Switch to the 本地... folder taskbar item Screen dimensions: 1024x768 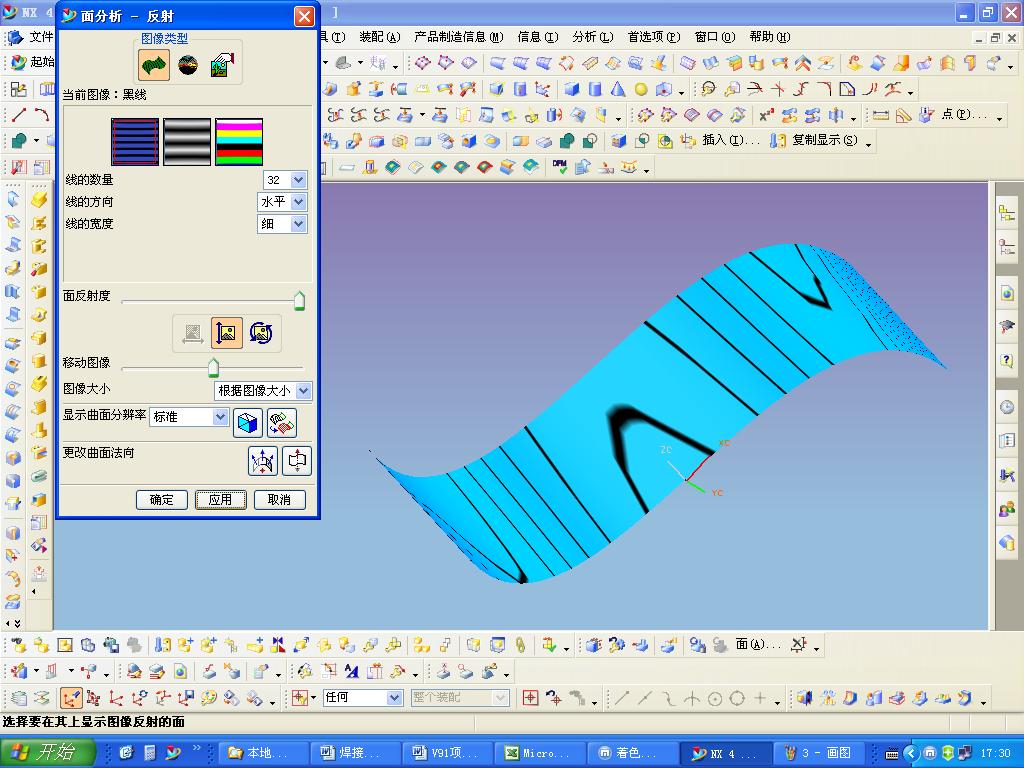[261, 753]
